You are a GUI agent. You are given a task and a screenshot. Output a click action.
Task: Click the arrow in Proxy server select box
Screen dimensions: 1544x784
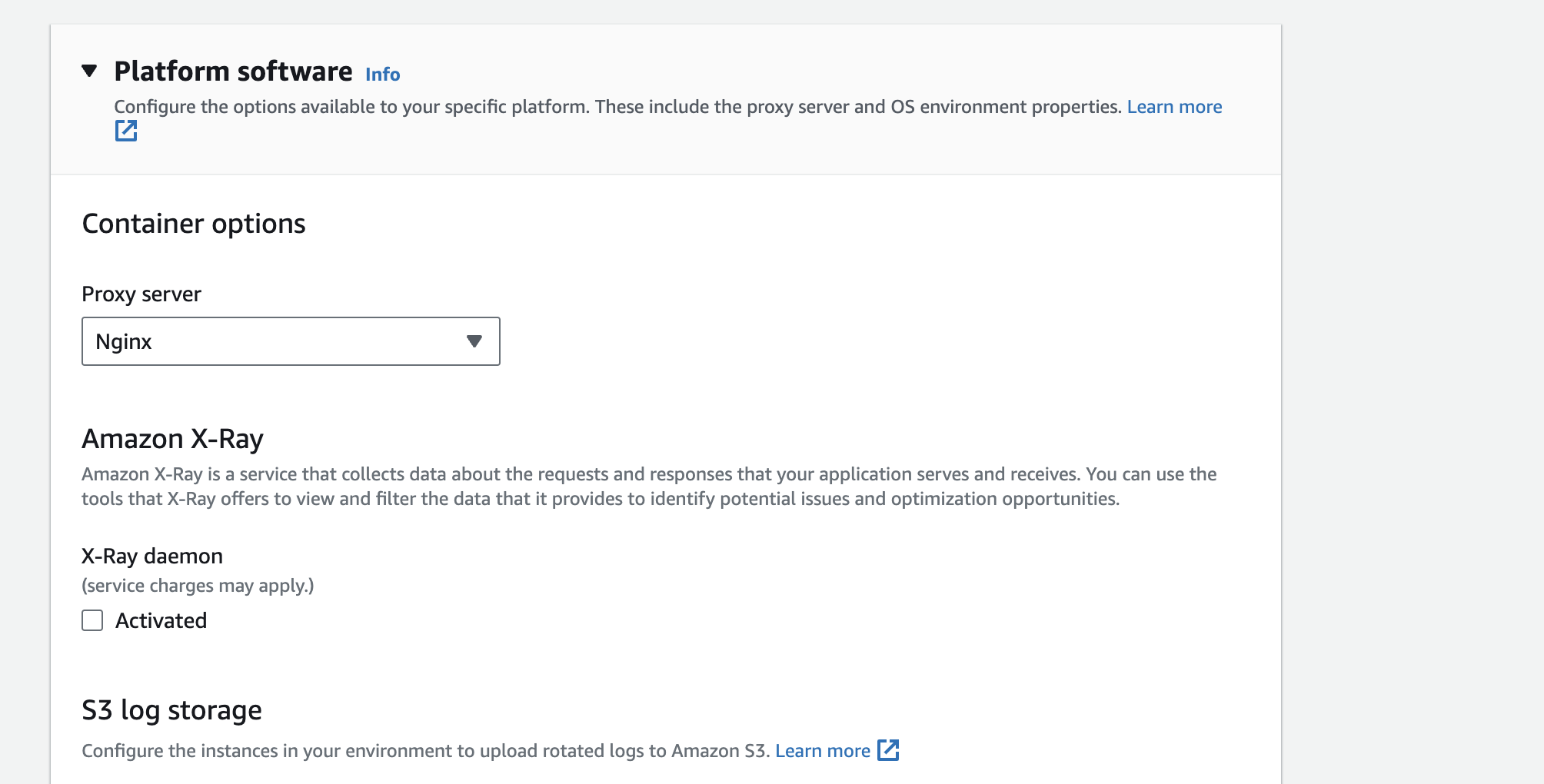coord(474,341)
